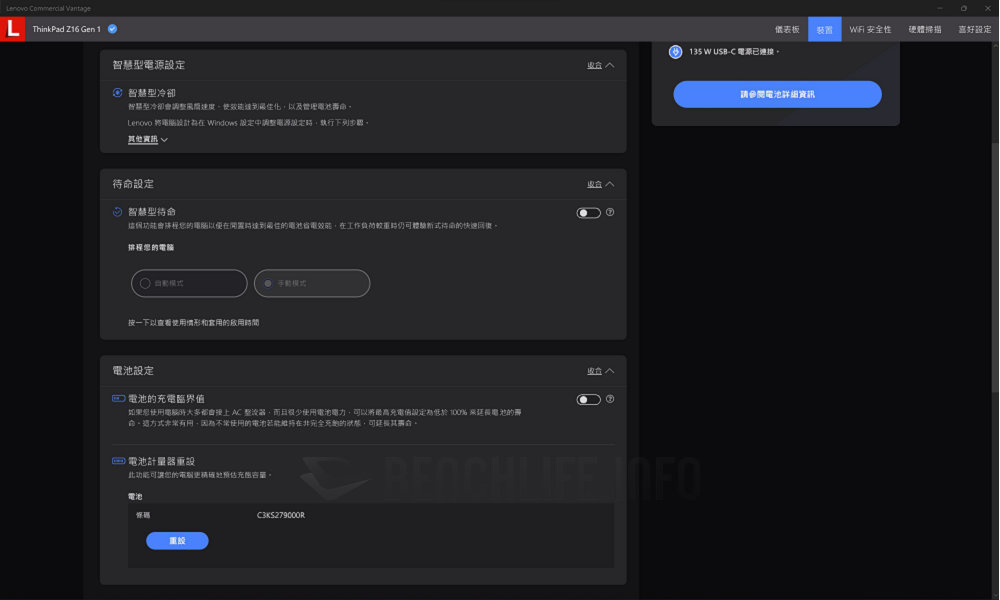Click the 智慧型冷卻 cooling icon
The width and height of the screenshot is (1000, 600).
tap(118, 93)
